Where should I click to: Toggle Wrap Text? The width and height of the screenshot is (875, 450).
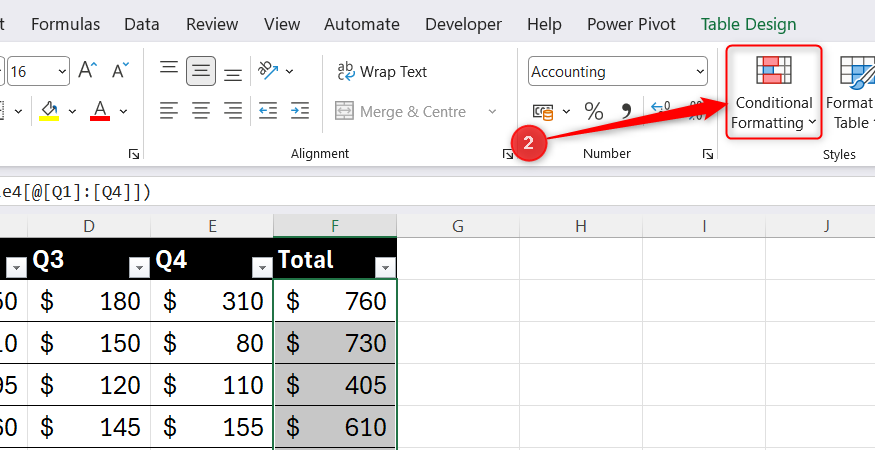point(382,71)
